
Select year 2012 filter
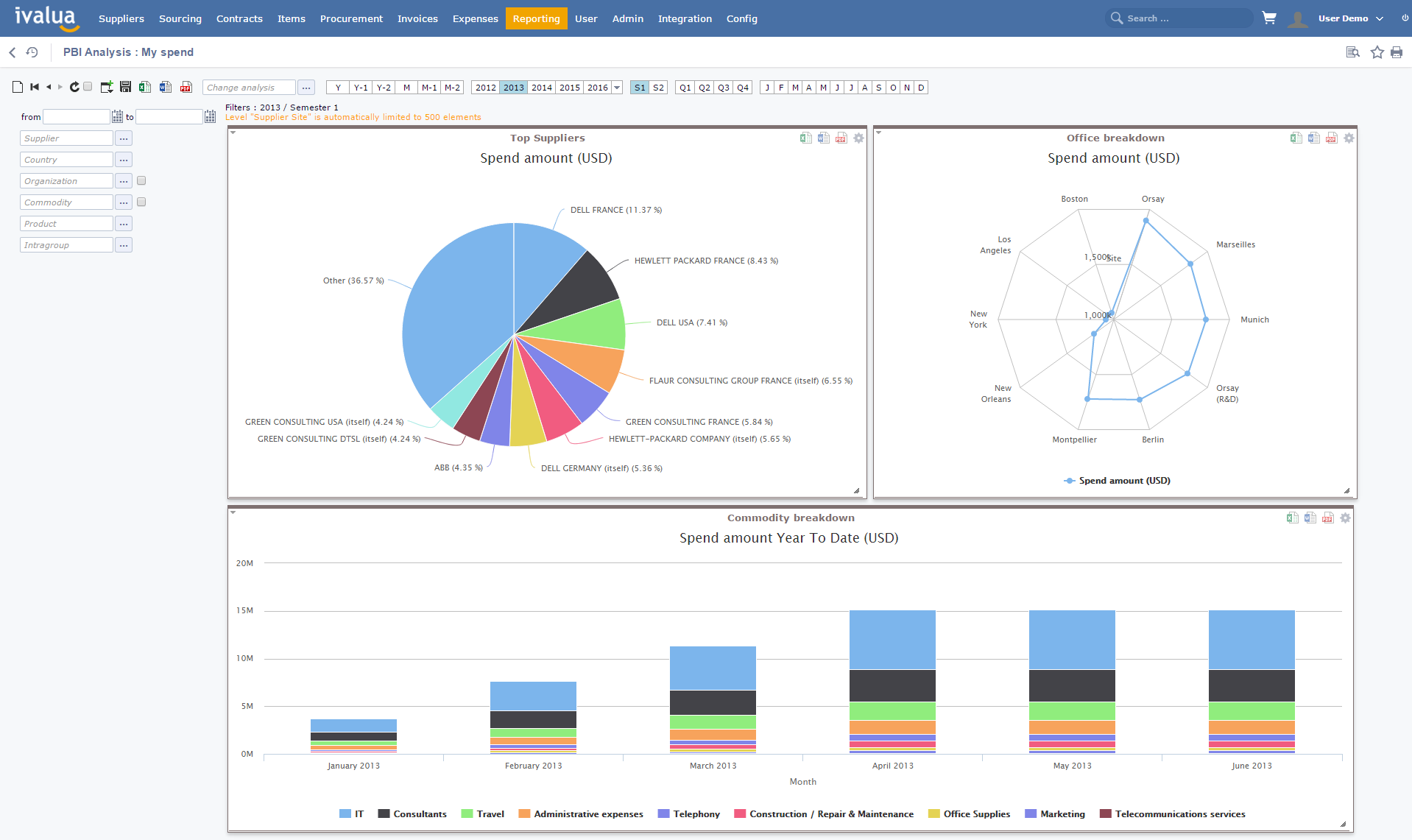coord(486,88)
